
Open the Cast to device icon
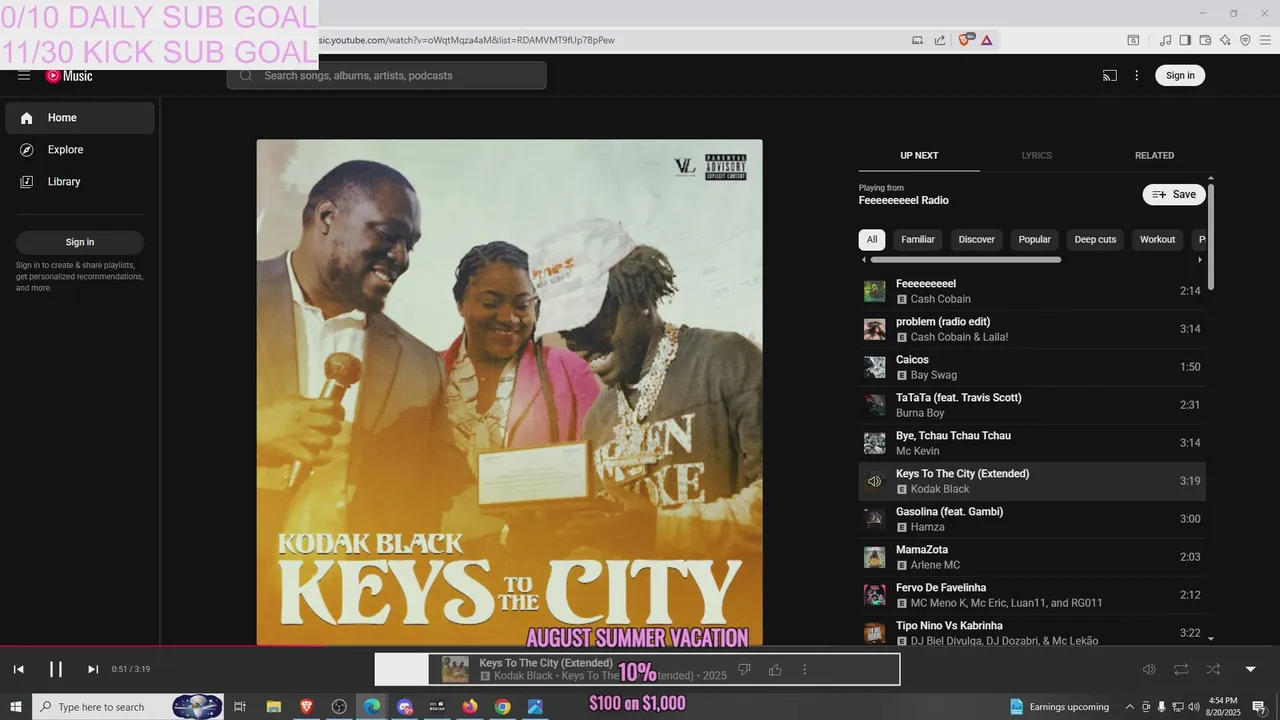(1110, 76)
